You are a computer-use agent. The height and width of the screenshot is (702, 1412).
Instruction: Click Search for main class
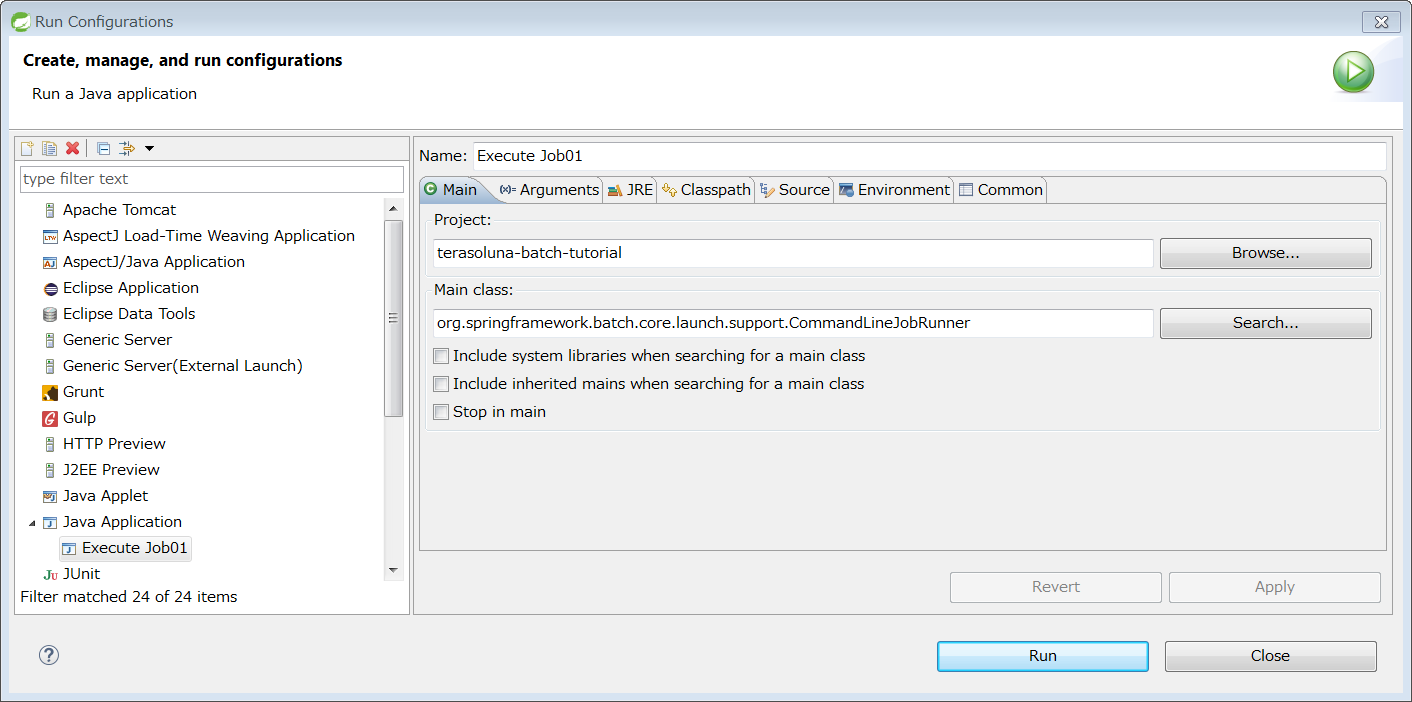point(1265,323)
